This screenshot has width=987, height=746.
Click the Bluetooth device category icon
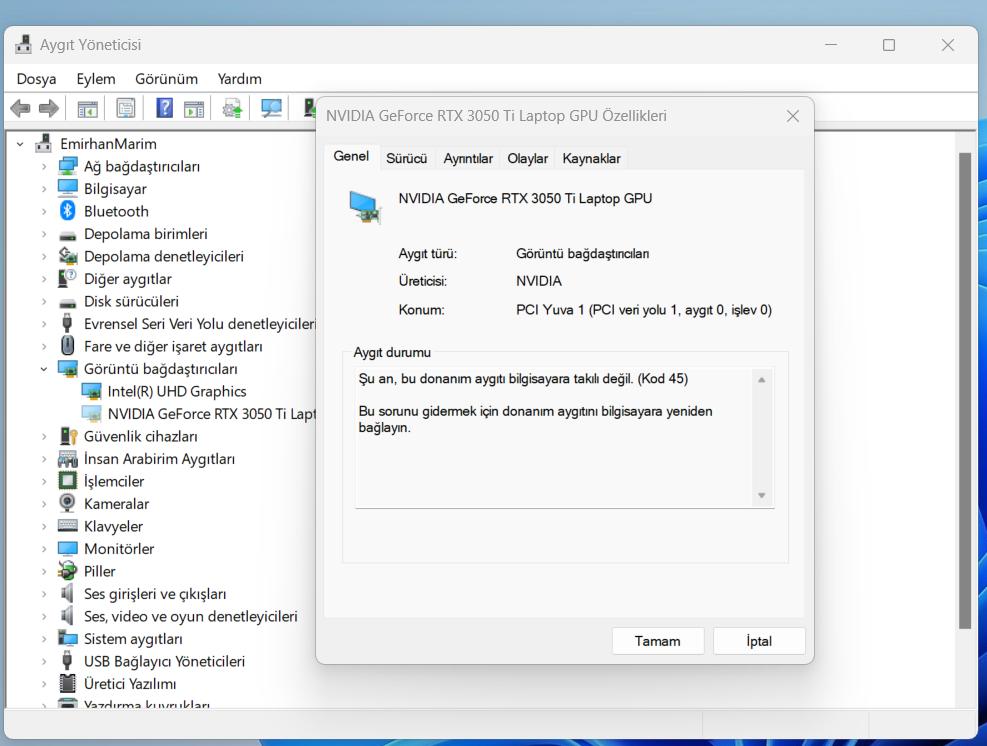[x=65, y=211]
